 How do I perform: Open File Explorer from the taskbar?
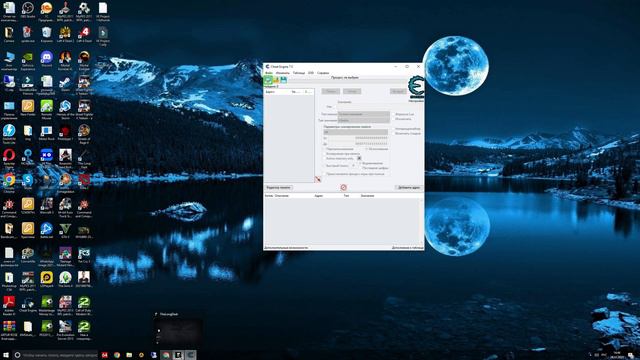click(x=129, y=355)
